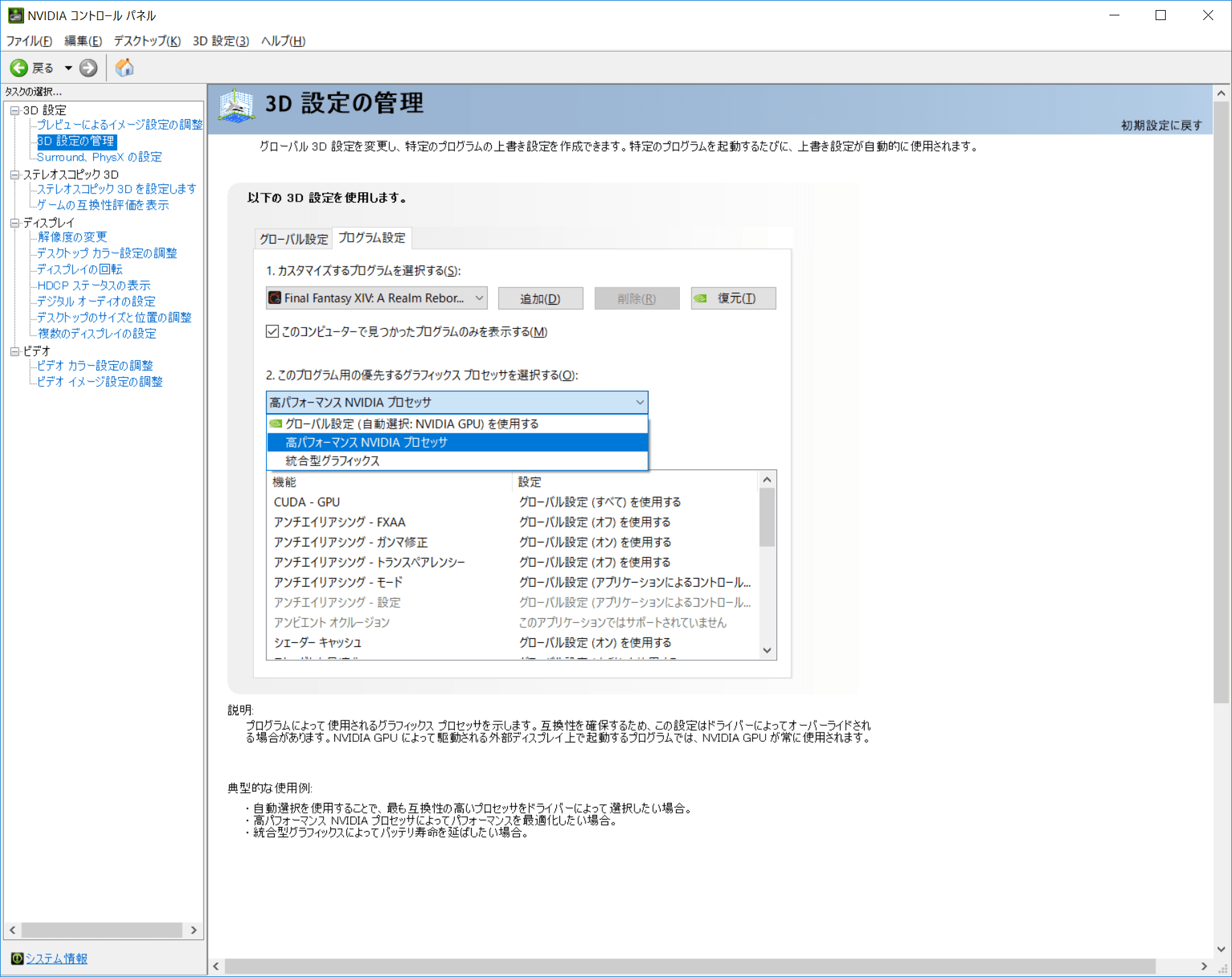
Task: Select グローバル設定 (自動選択: NVIDIA GPU) option
Action: pos(458,424)
